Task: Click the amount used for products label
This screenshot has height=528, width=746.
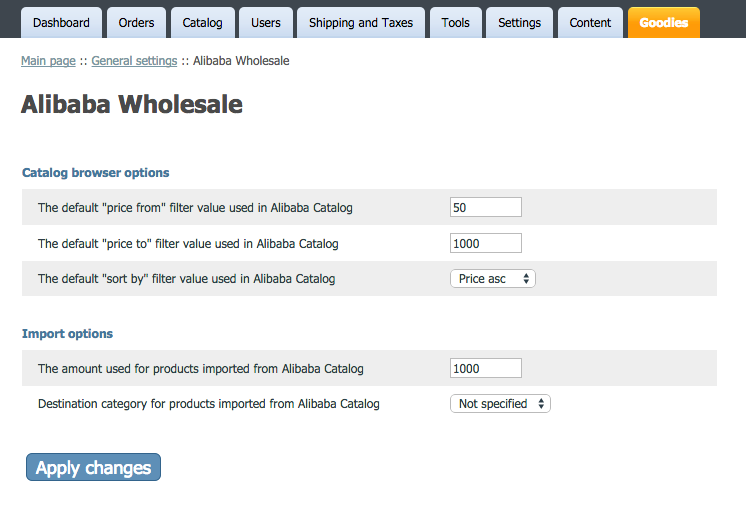Action: coord(201,369)
